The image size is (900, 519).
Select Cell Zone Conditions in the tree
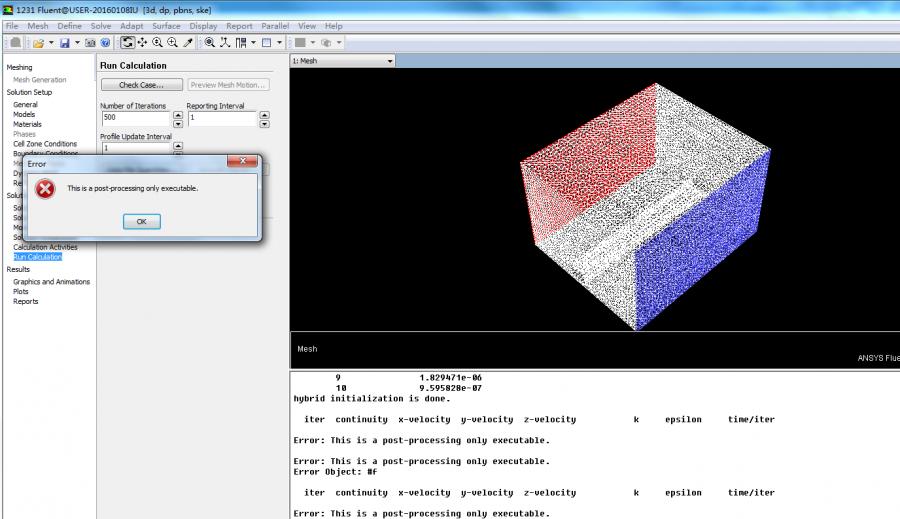tap(45, 144)
